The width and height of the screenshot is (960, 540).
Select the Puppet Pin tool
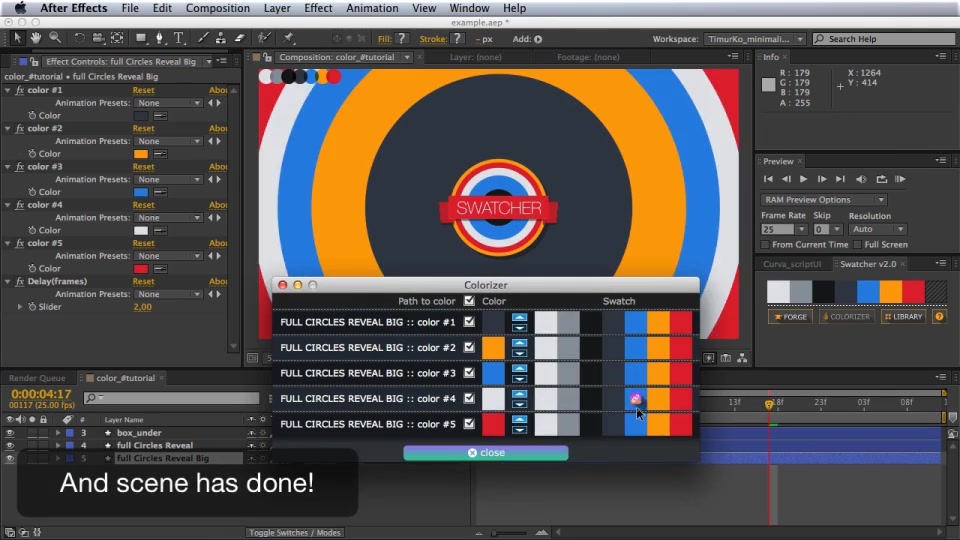point(288,38)
